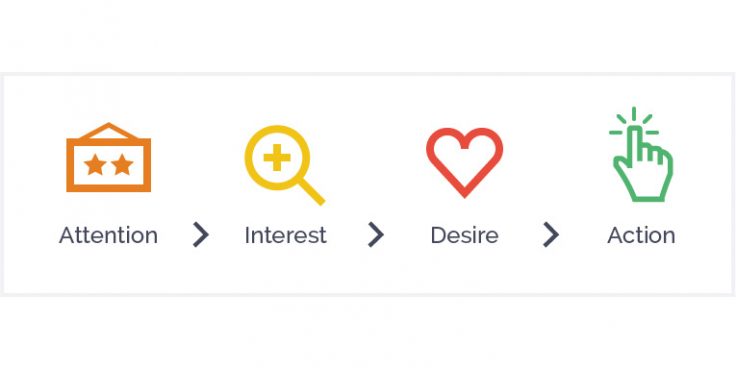Click empty panel space below the step labels
736x368 pixels.
pyautogui.click(x=368, y=272)
